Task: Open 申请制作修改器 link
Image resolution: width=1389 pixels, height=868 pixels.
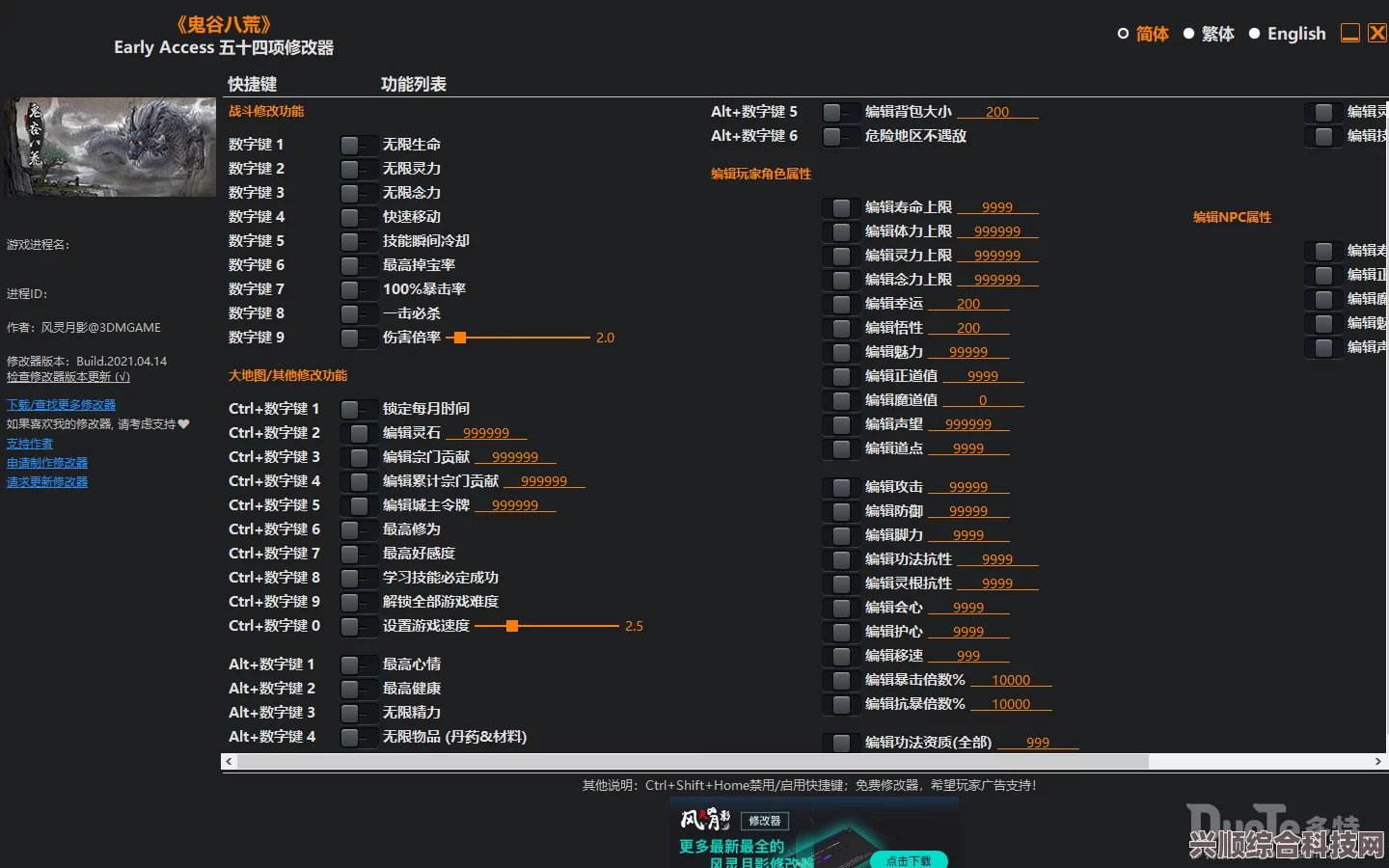Action: point(47,463)
